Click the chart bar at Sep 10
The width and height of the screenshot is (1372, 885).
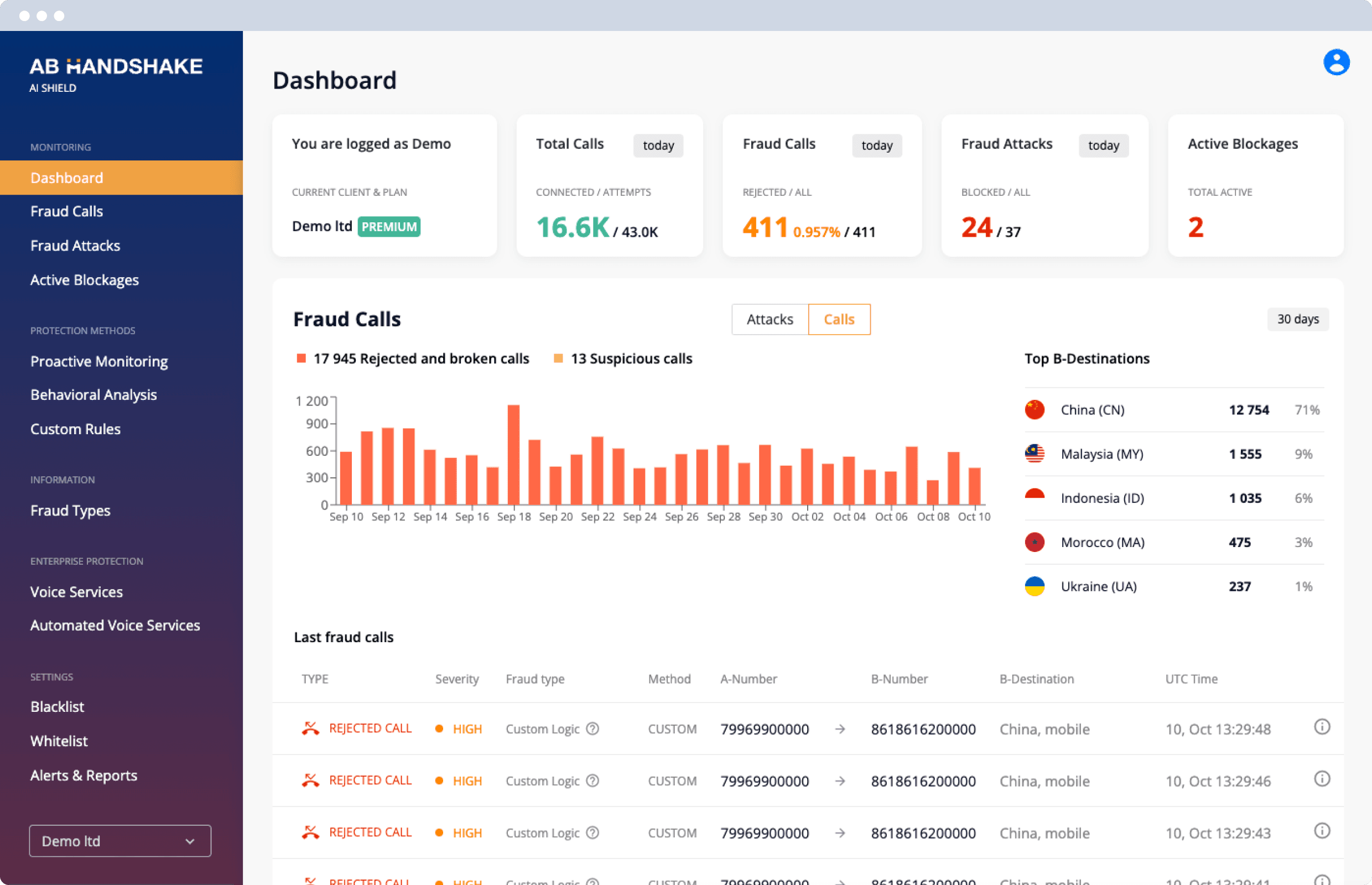pos(345,478)
